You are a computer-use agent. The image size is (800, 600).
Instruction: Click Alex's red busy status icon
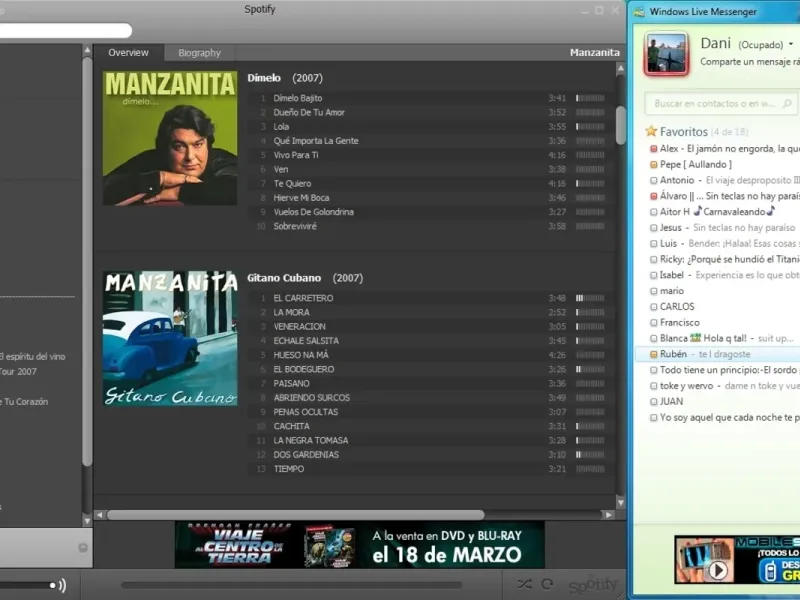coord(653,149)
